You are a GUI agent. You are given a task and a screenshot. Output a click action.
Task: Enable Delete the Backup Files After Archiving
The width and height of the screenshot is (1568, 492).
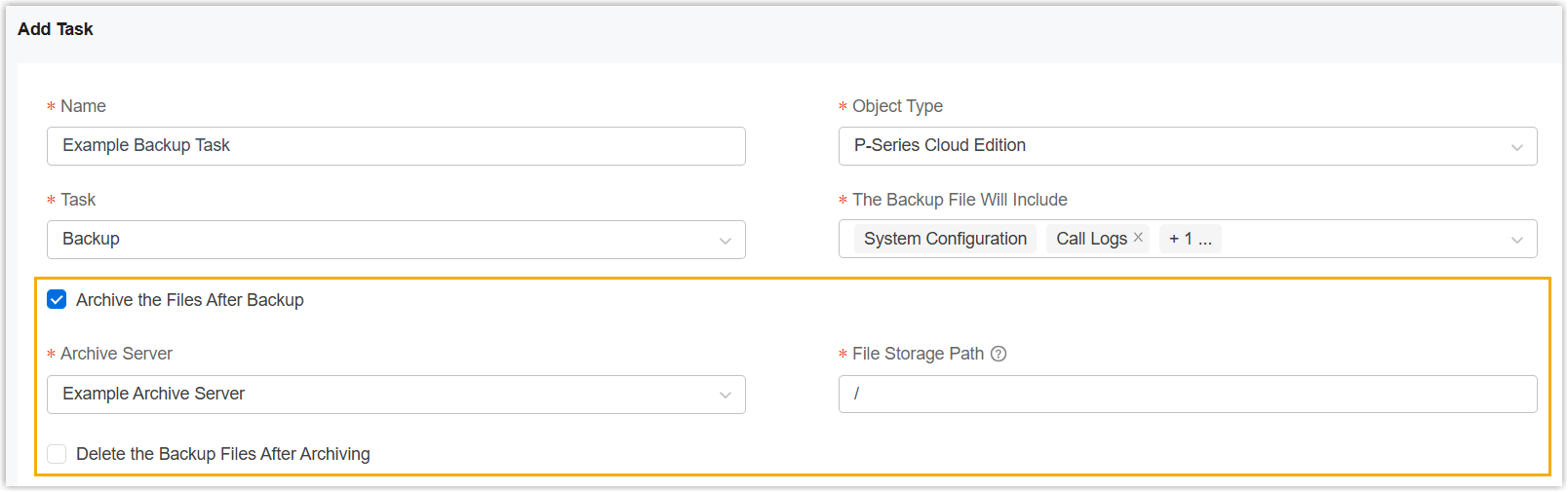point(57,454)
